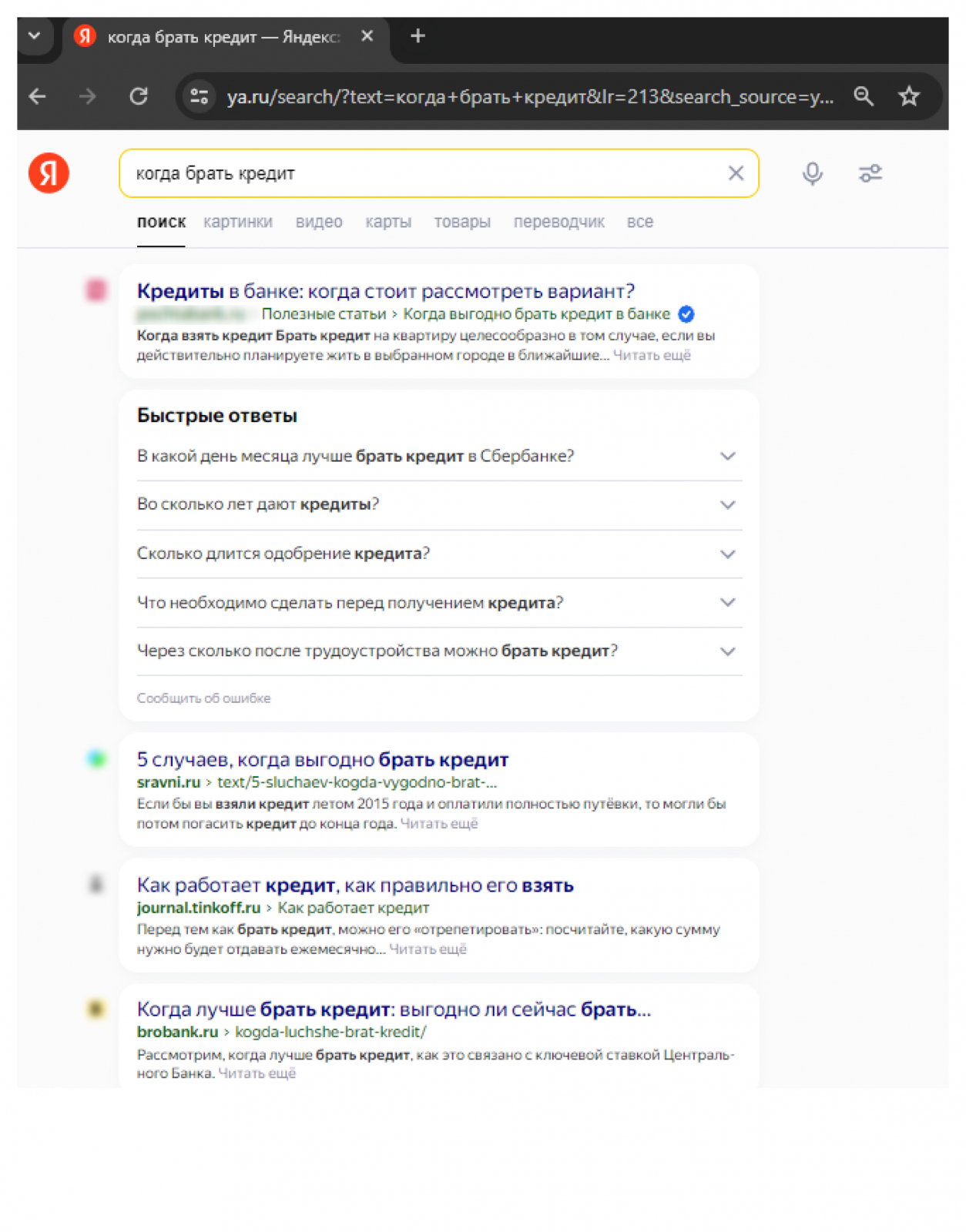The height and width of the screenshot is (1232, 966).
Task: Bookmark this page with star icon
Action: click(909, 96)
